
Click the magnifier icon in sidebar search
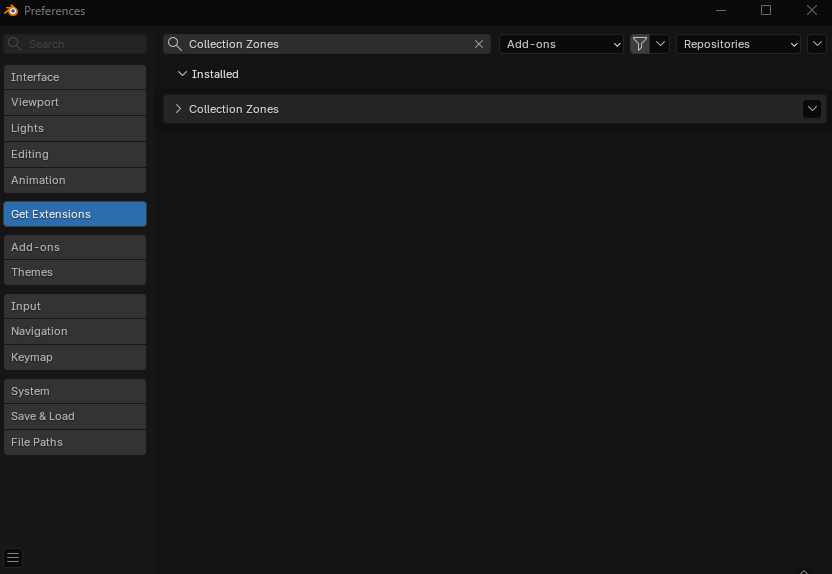(14, 44)
